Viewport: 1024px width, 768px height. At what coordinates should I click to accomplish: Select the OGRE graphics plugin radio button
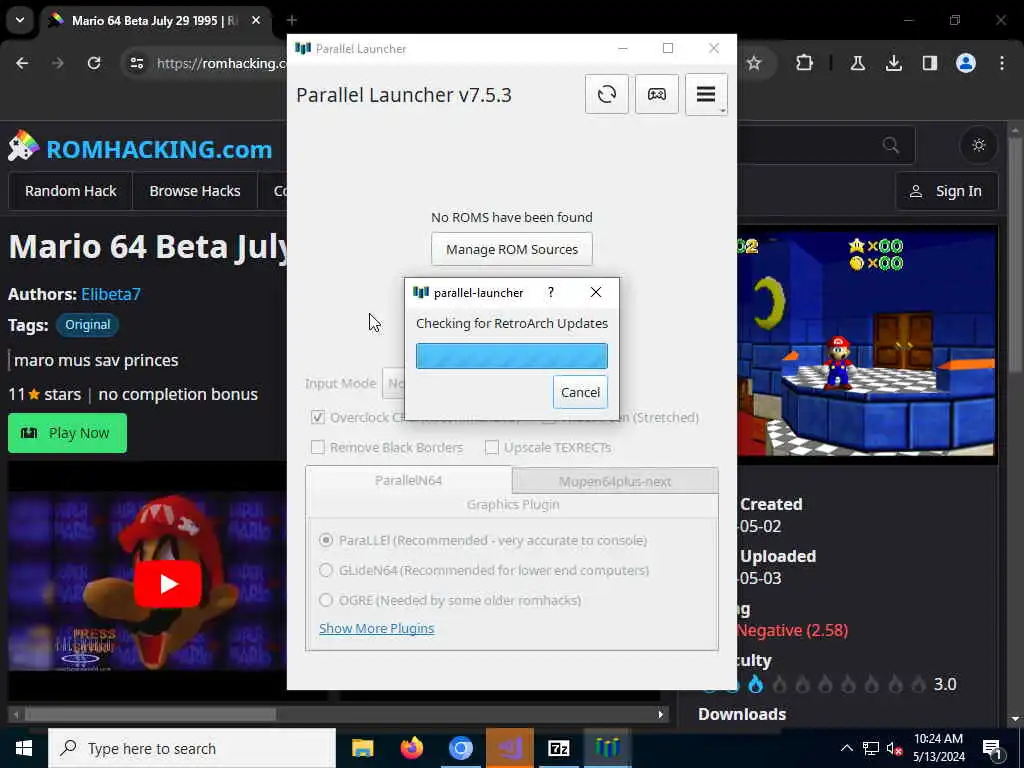[325, 600]
